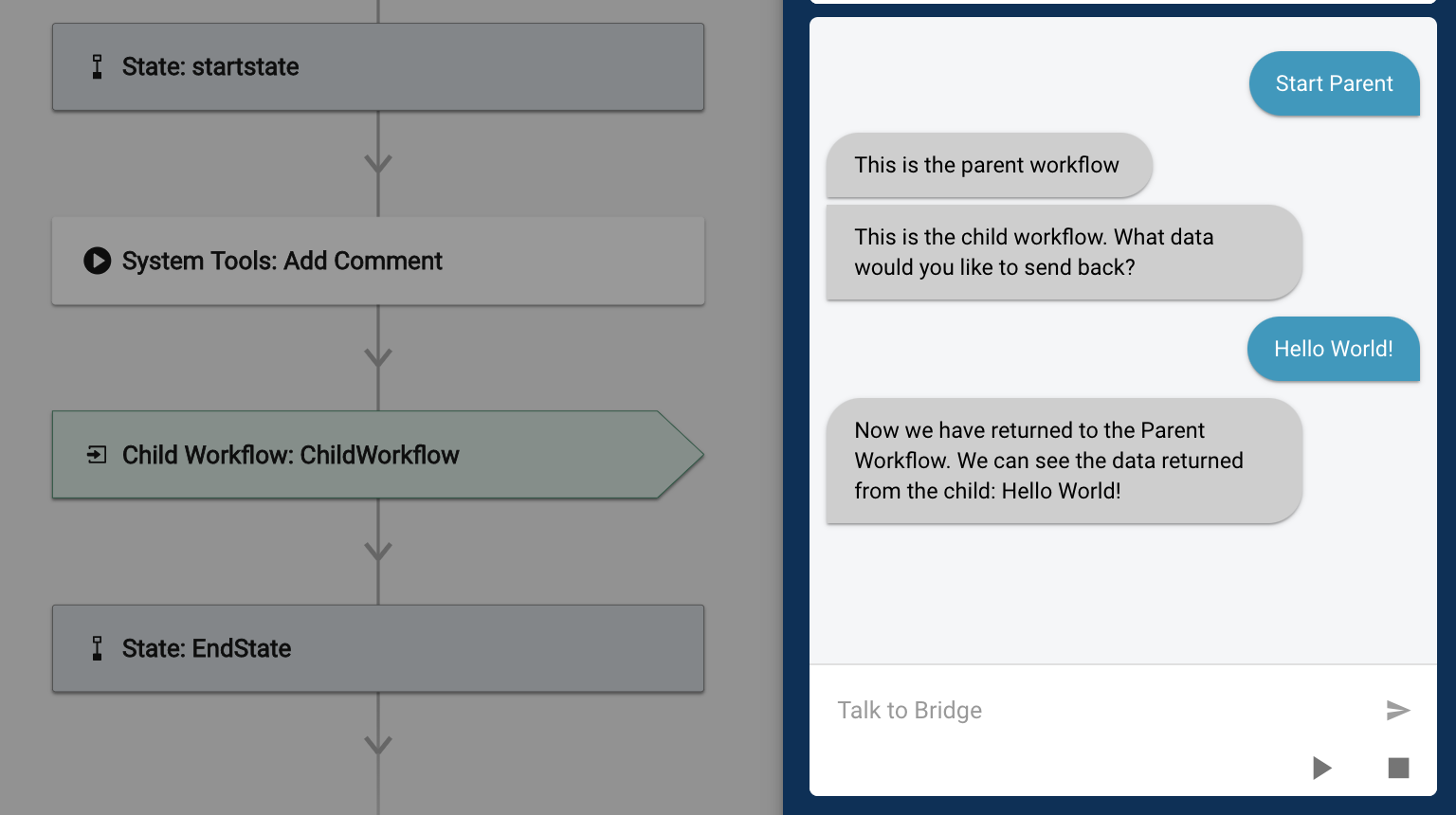Viewport: 1456px width, 815px height.
Task: Select the 'What data would you like to send back?' message
Action: click(x=1064, y=252)
